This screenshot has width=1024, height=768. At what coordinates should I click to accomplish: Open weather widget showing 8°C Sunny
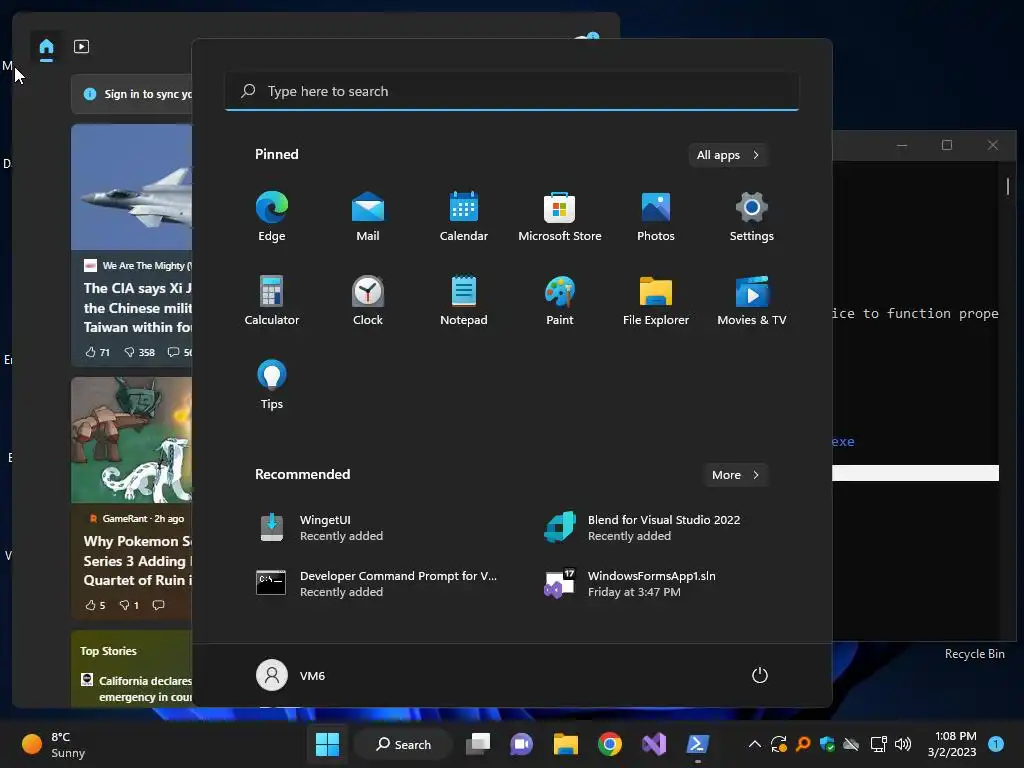point(54,744)
